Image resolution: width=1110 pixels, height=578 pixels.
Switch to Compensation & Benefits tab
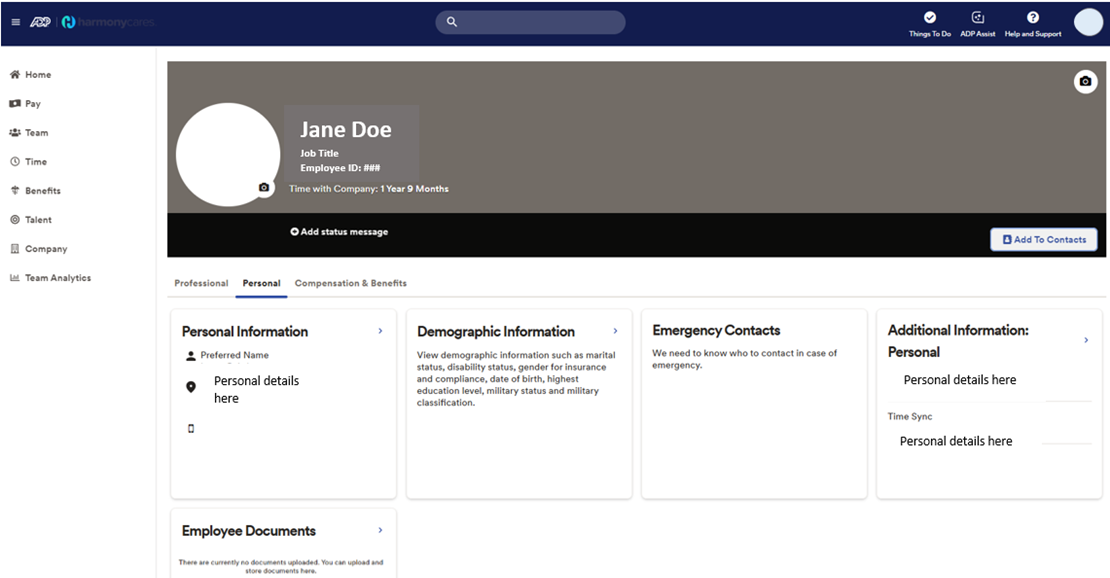[350, 283]
